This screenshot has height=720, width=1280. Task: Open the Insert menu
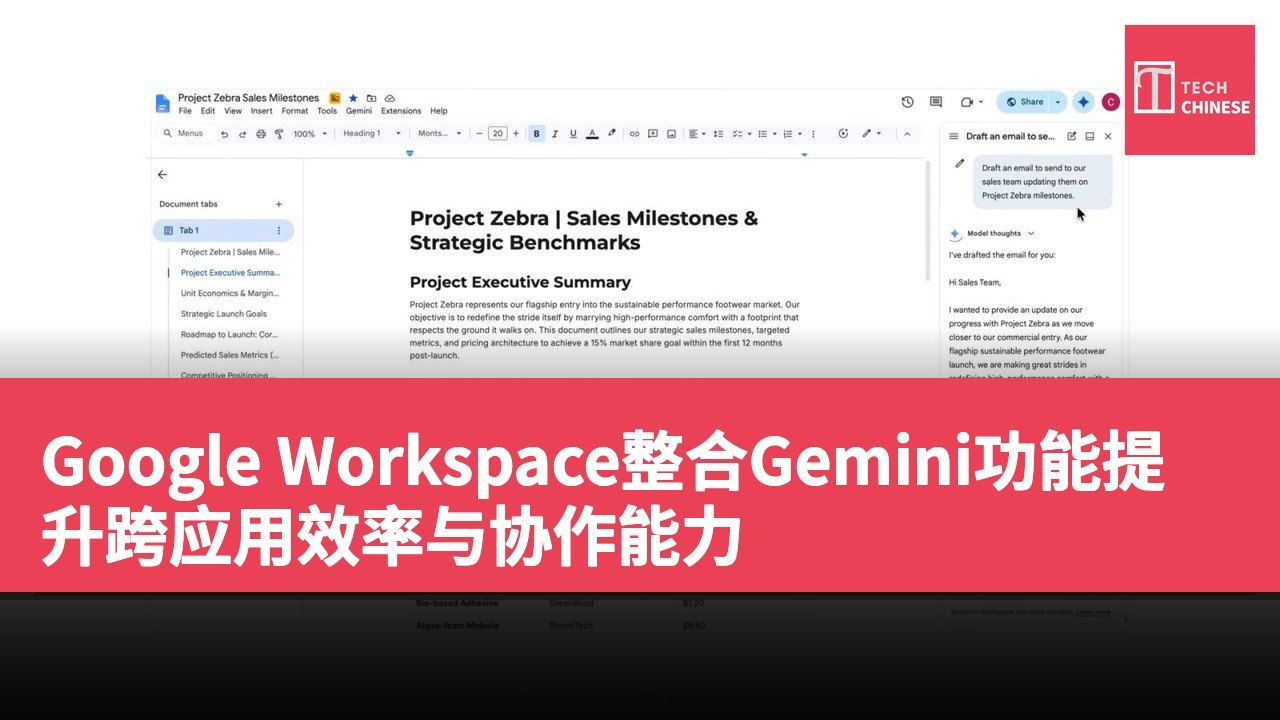coord(262,111)
